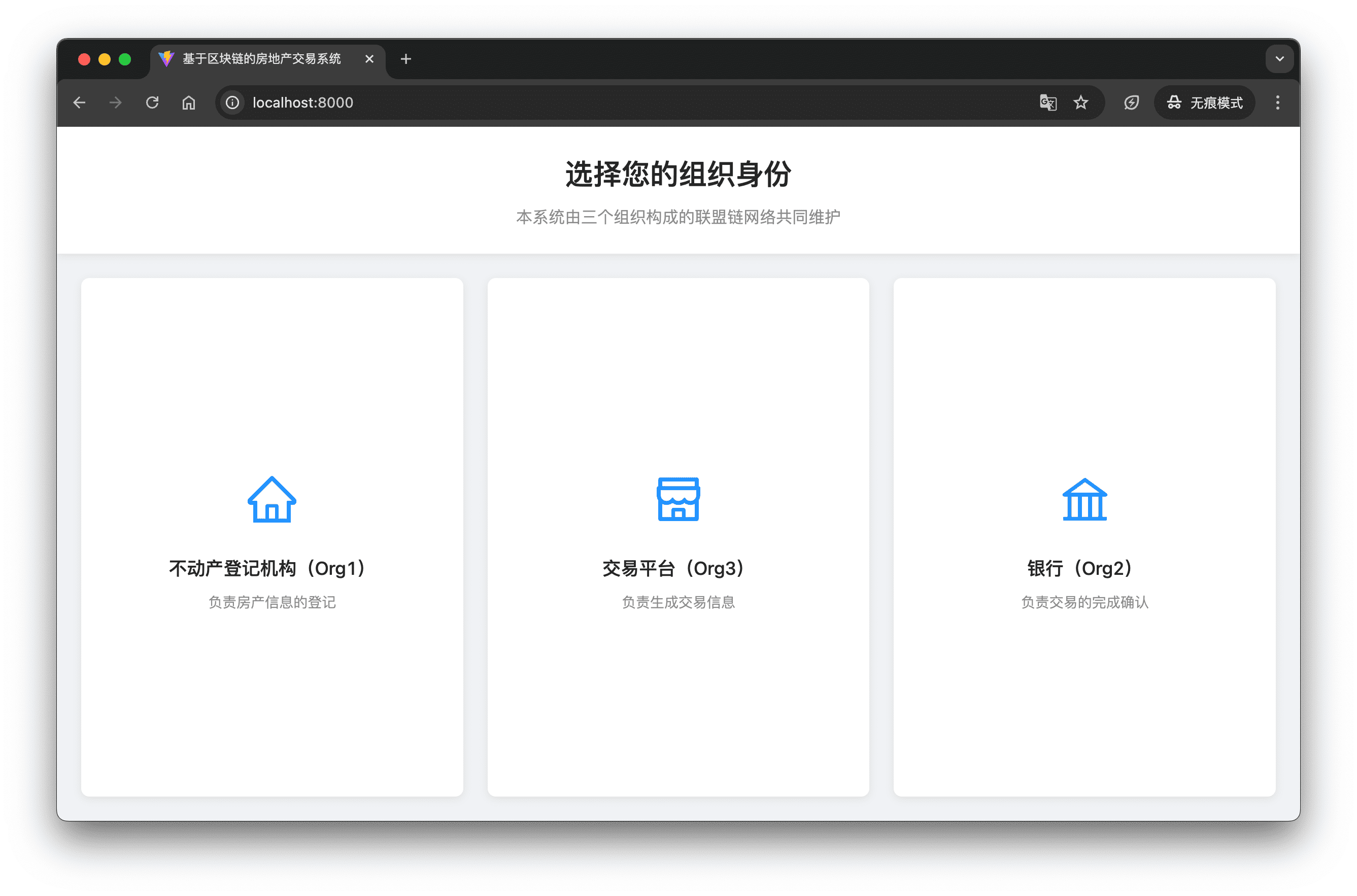Click text 负责房产信息的登记

click(x=272, y=602)
